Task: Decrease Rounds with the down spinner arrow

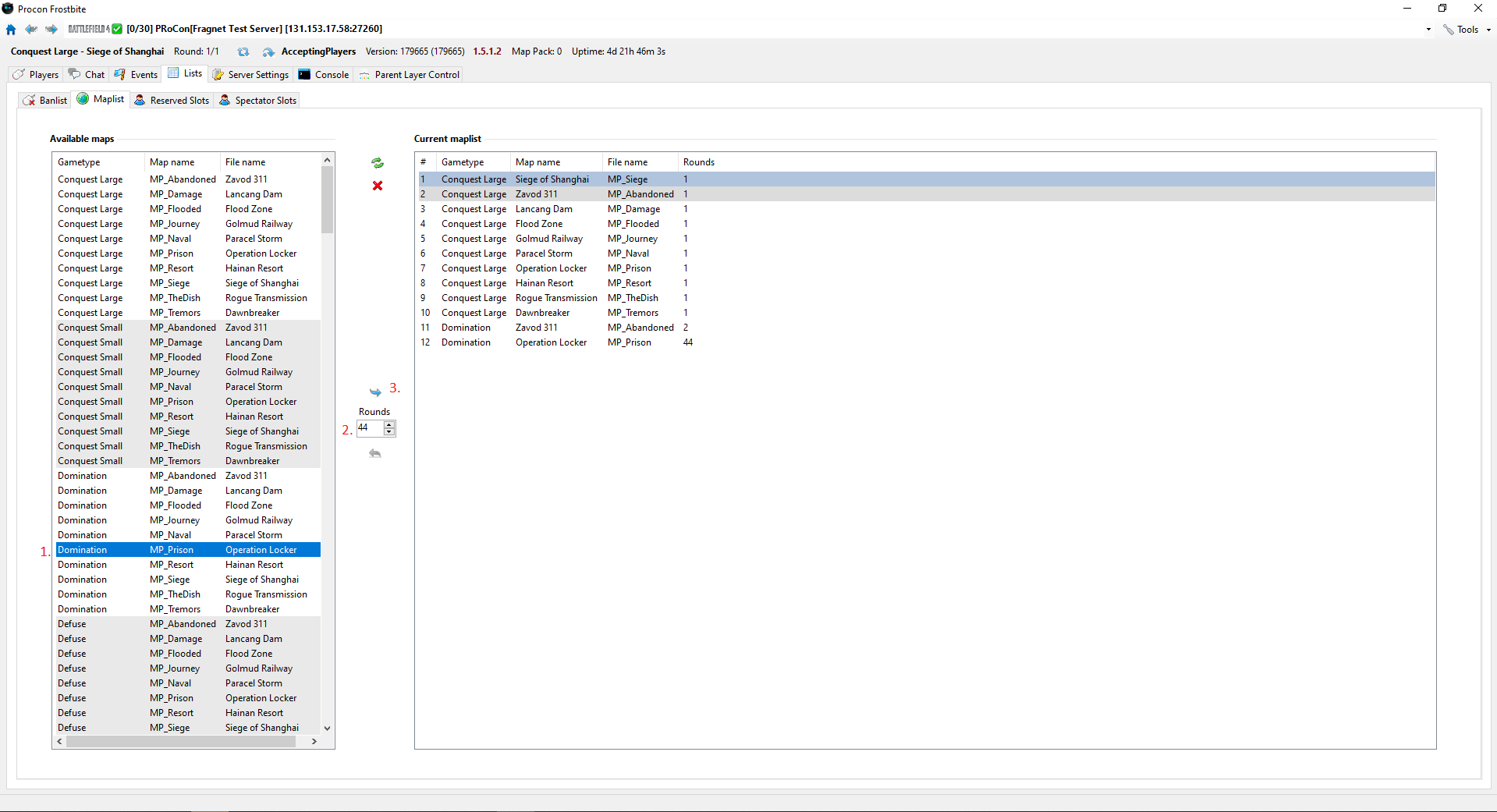Action: [389, 432]
